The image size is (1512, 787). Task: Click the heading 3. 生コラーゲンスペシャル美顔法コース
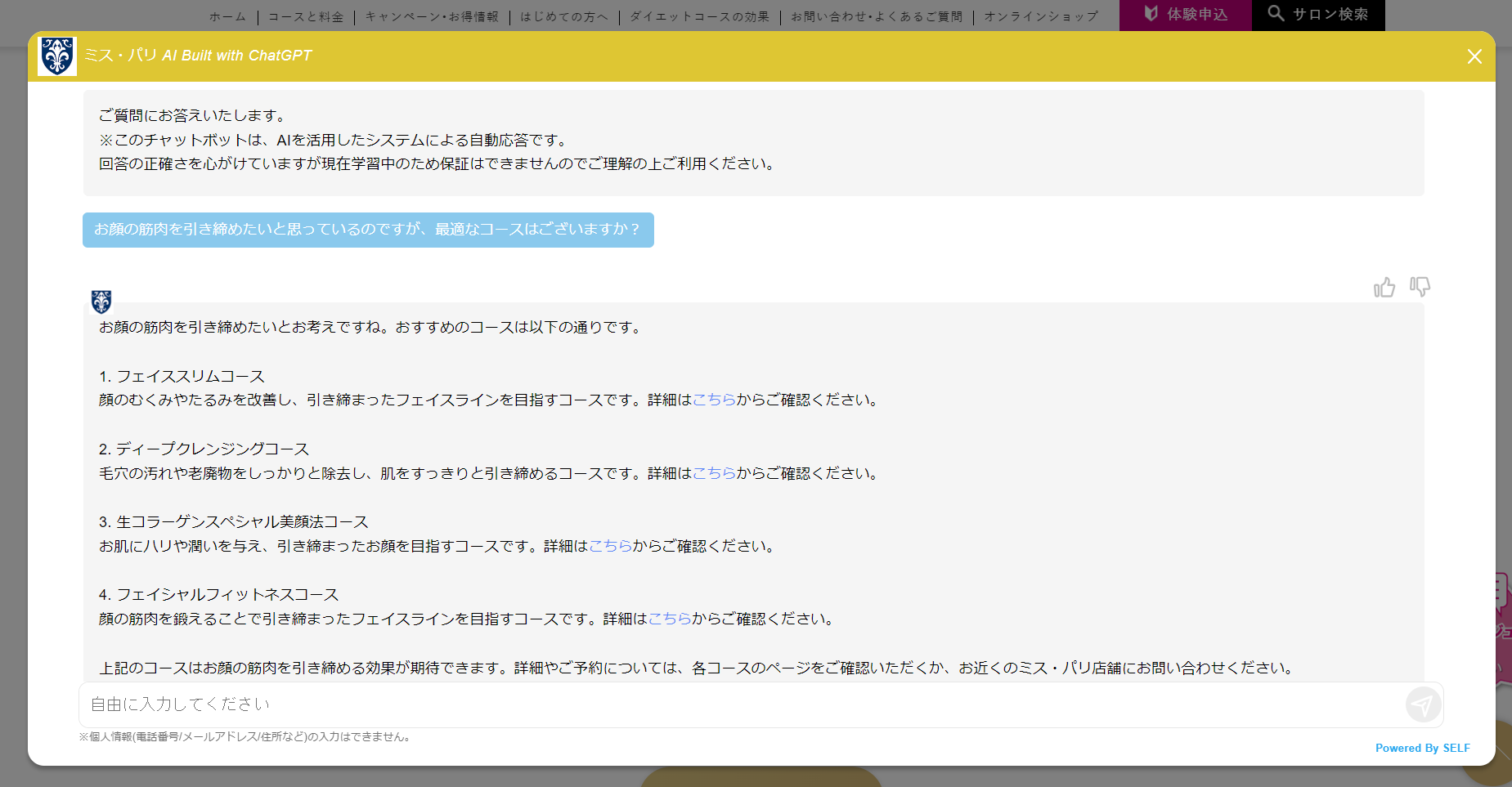[233, 521]
